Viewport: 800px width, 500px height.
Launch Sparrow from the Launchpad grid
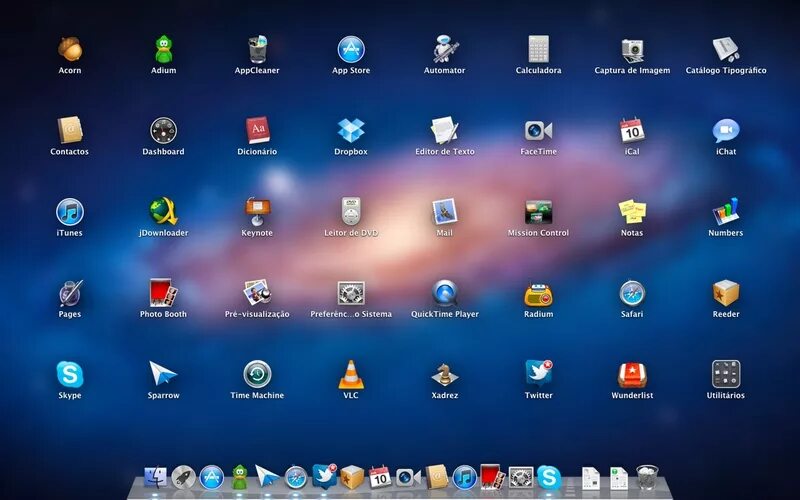click(x=163, y=374)
